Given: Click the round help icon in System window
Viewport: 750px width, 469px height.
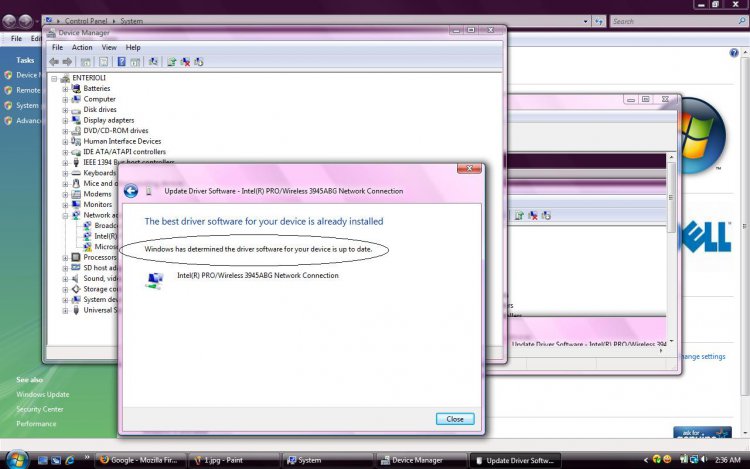Looking at the screenshot, I should click(734, 53).
